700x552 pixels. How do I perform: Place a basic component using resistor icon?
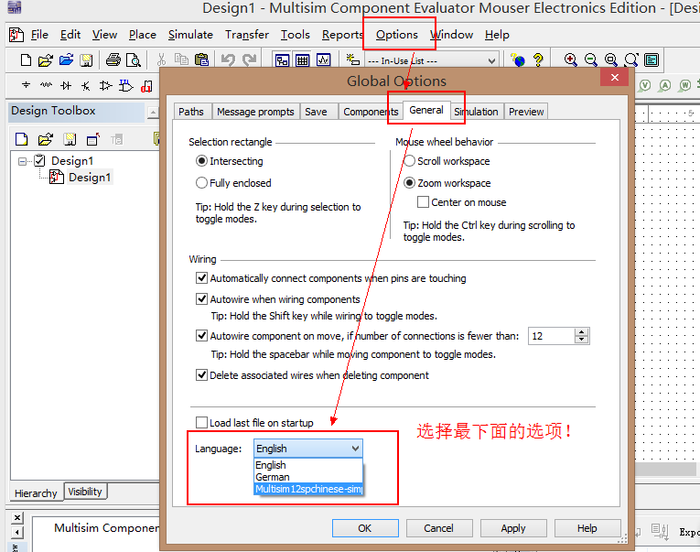[46, 85]
